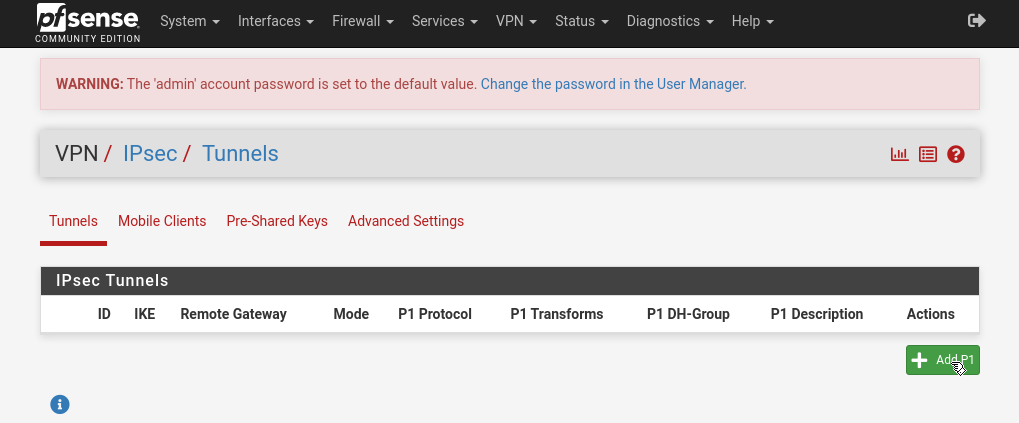
Task: Open the Status dropdown menu
Action: [582, 21]
